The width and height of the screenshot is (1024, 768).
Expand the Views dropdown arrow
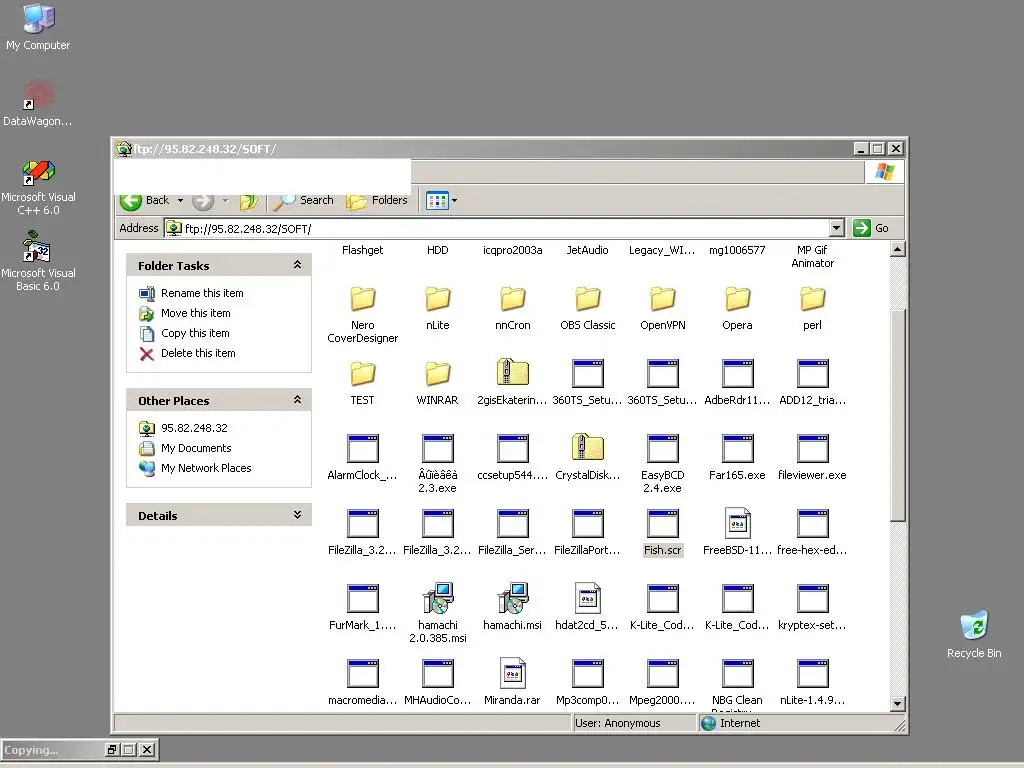(455, 200)
